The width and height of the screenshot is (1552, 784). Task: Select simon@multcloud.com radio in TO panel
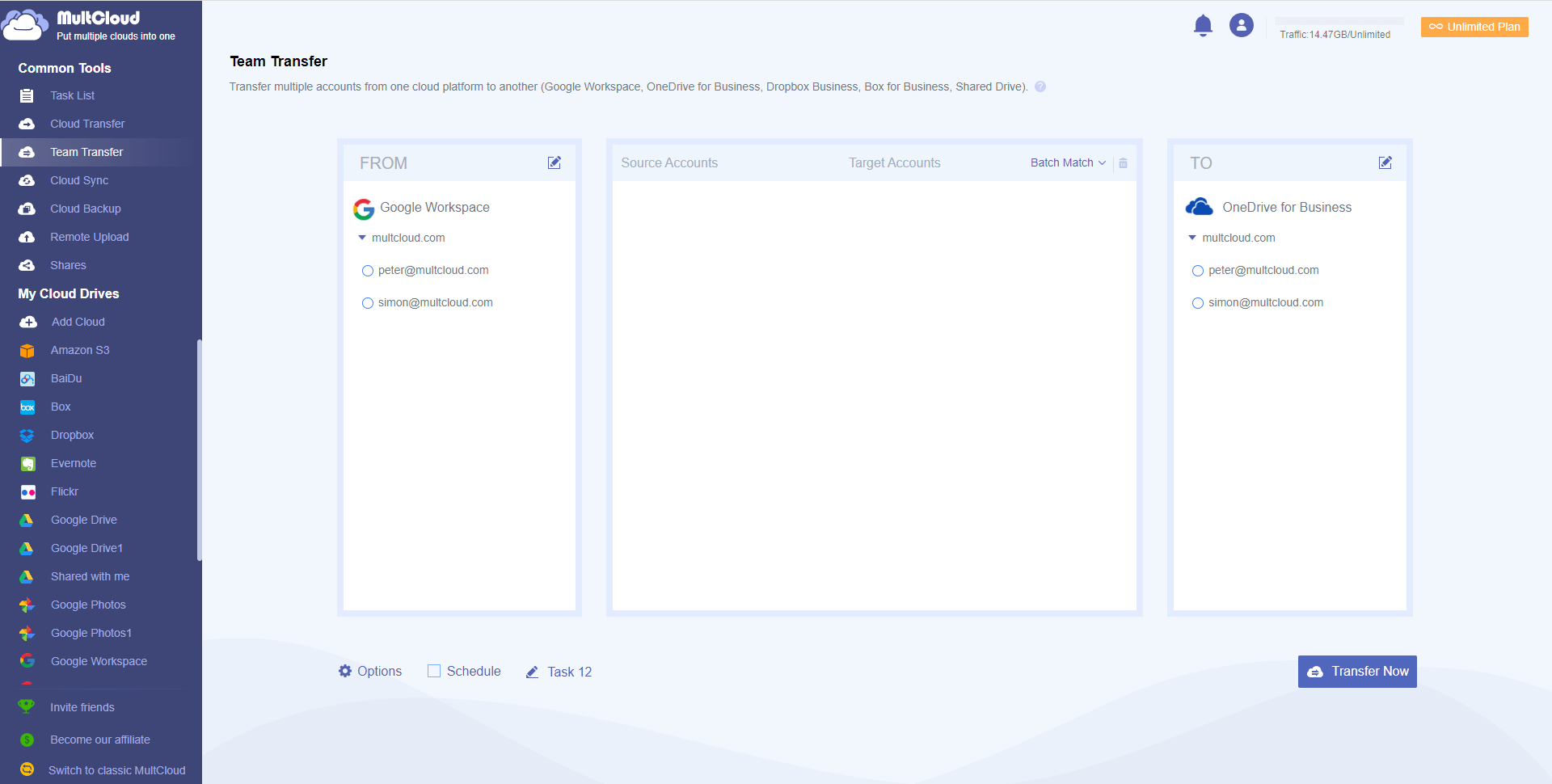point(1198,303)
